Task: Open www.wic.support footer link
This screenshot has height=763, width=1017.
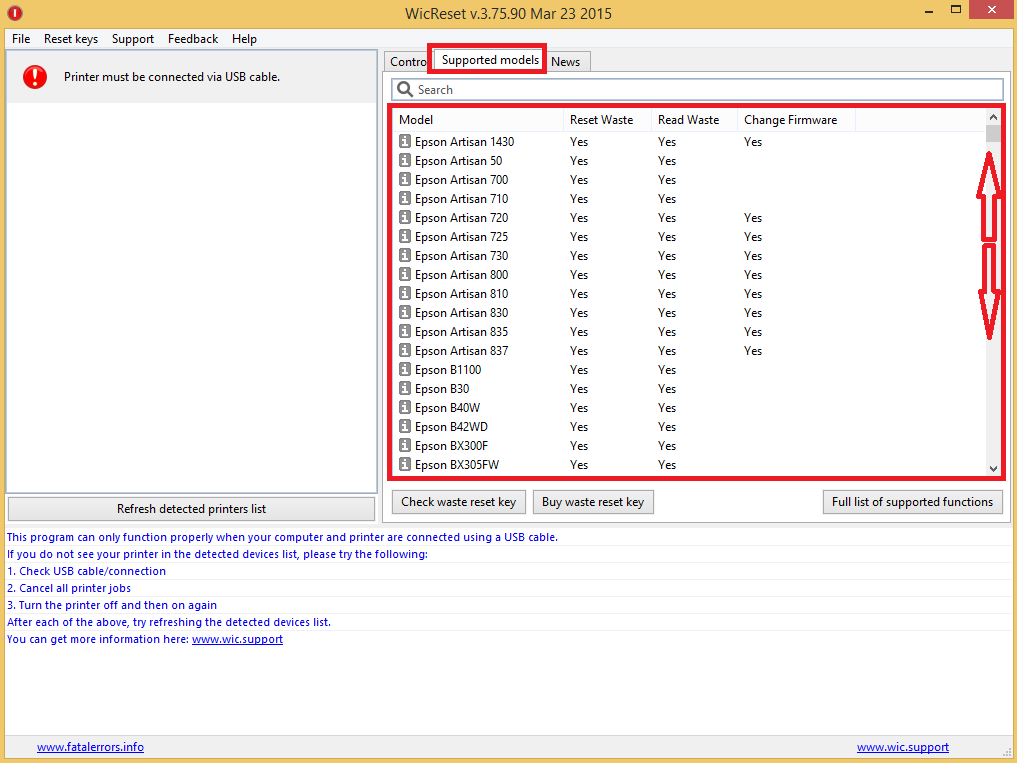Action: tap(903, 747)
